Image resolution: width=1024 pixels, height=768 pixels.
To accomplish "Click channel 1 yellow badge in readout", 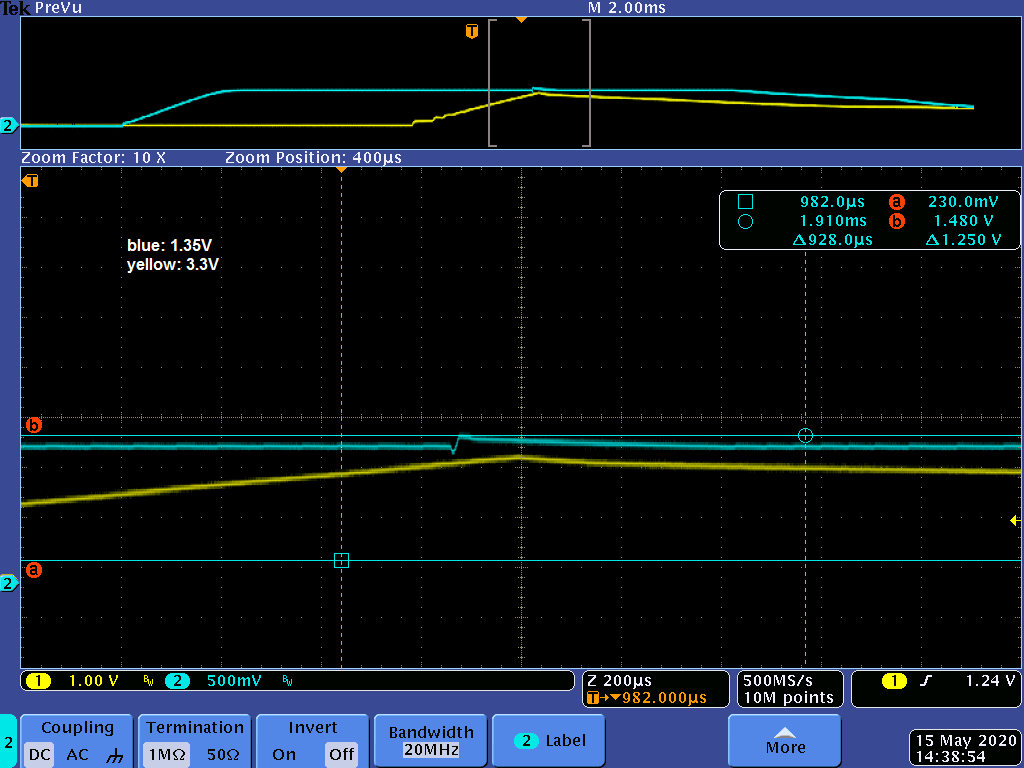I will coord(38,681).
